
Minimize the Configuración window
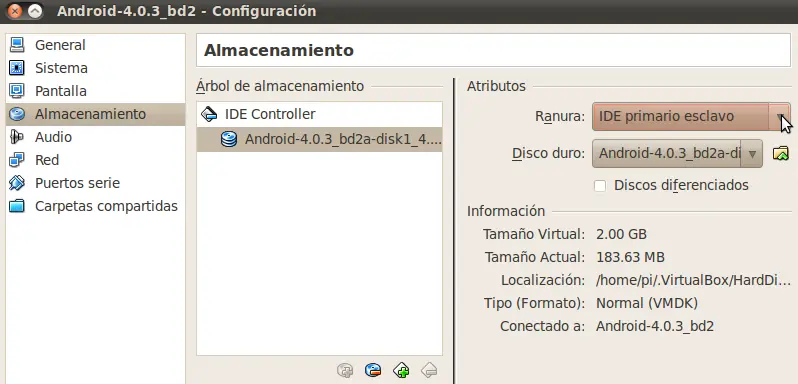tap(35, 11)
